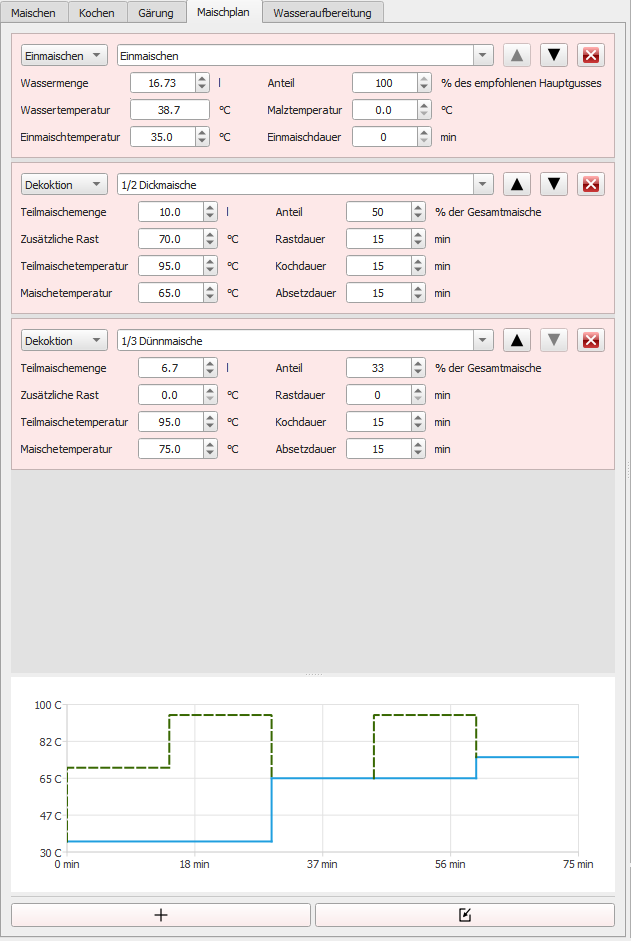This screenshot has width=631, height=941.
Task: Delete the 1/3 Dünnmaische step
Action: click(x=592, y=340)
